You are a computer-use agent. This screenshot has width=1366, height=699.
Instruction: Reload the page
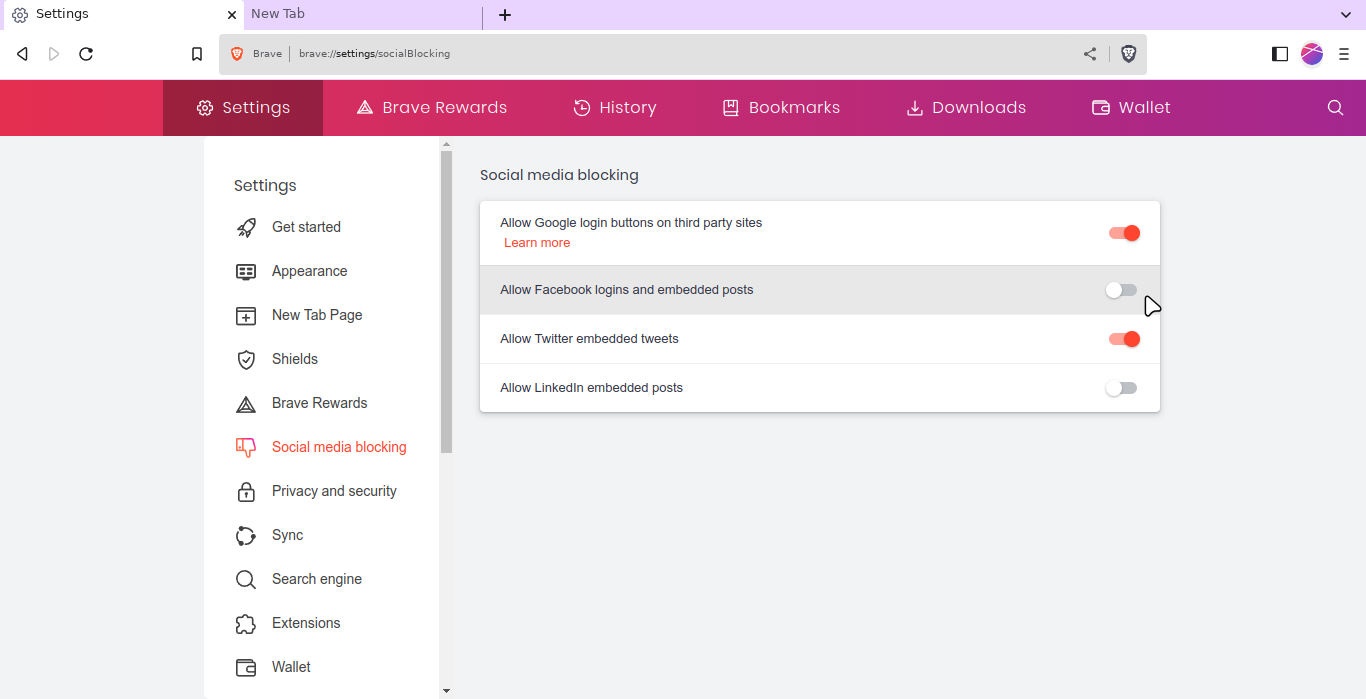pyautogui.click(x=86, y=54)
